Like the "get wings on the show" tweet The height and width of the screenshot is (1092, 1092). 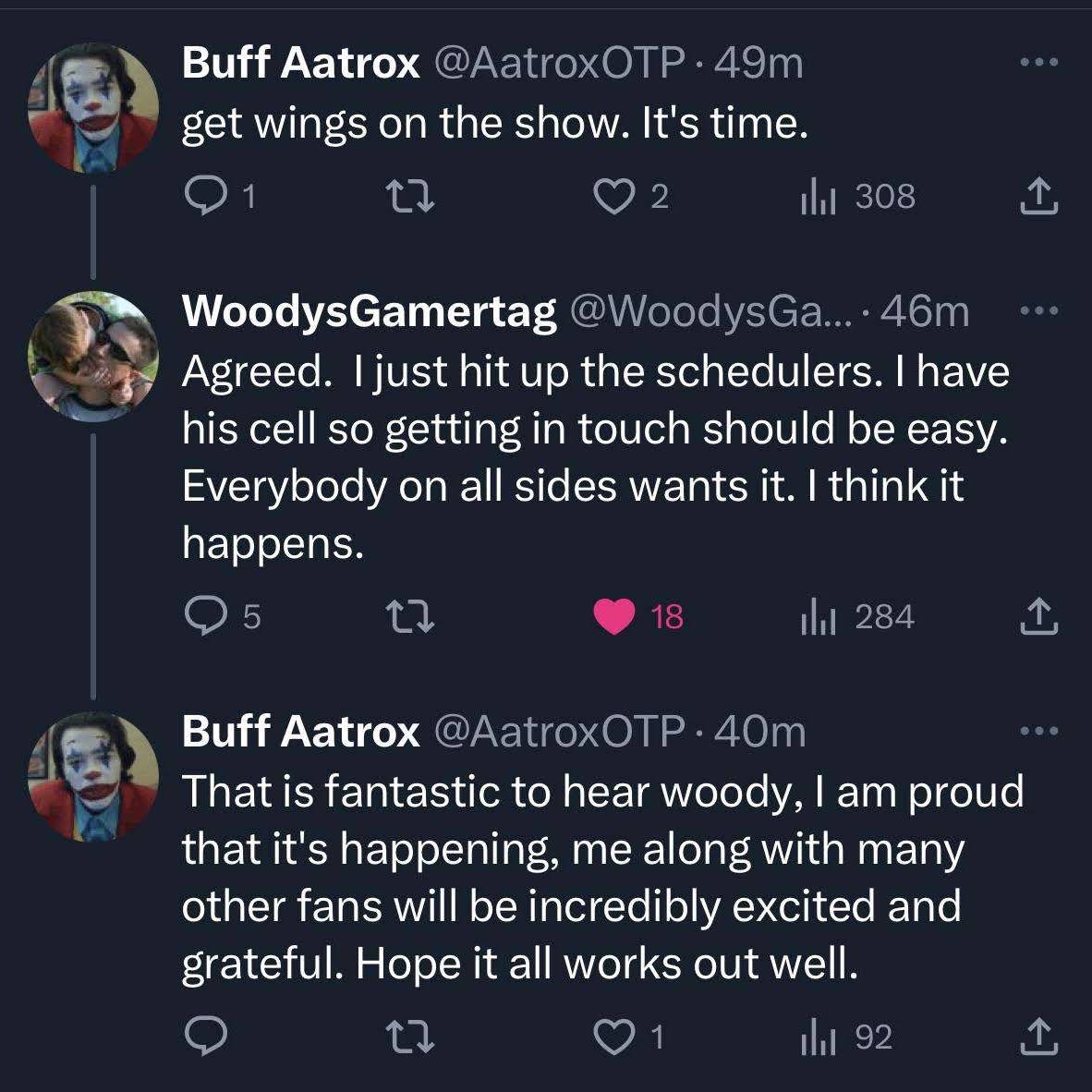click(x=612, y=196)
